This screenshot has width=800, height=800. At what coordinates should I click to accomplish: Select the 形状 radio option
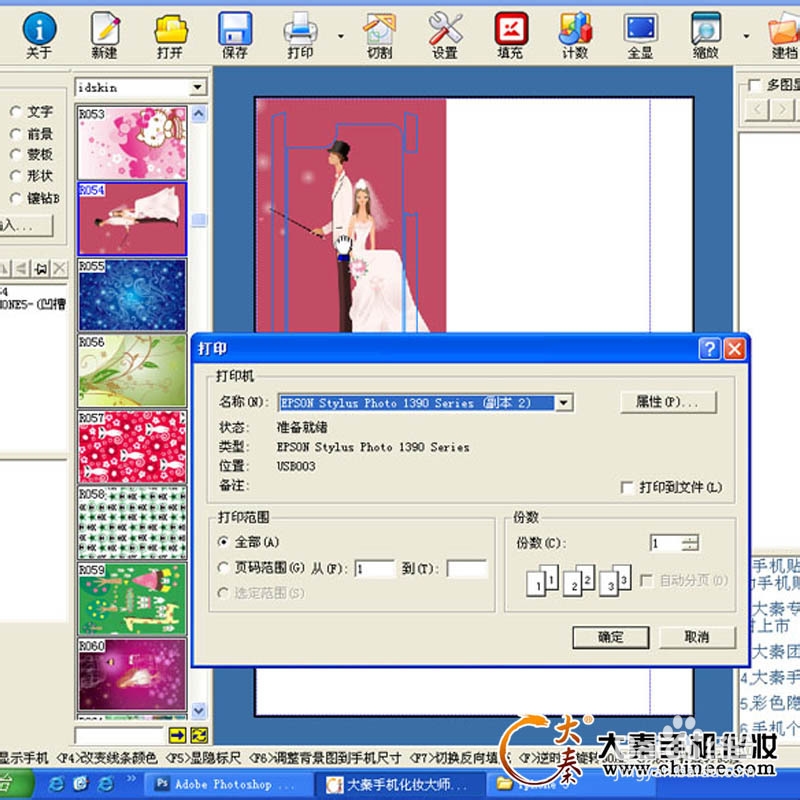15,176
